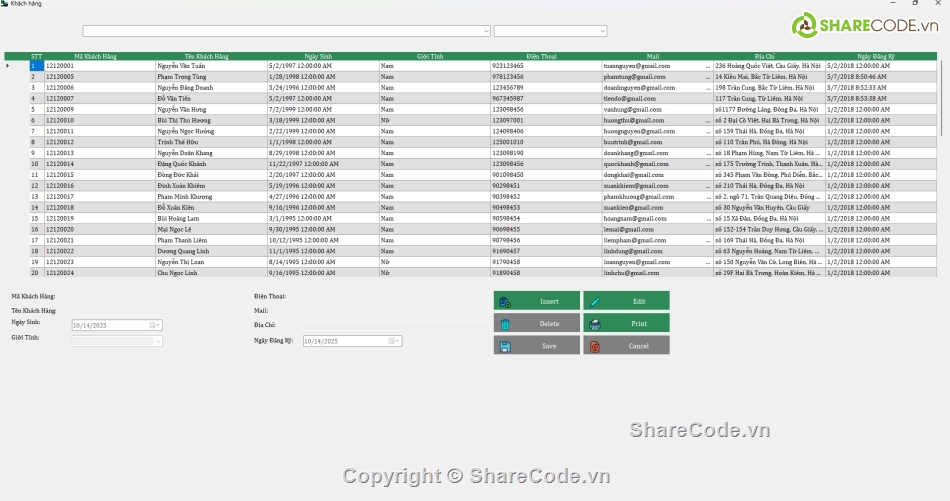This screenshot has width=950, height=501.
Task: Click the Ngày Sinh column header
Action: click(322, 56)
